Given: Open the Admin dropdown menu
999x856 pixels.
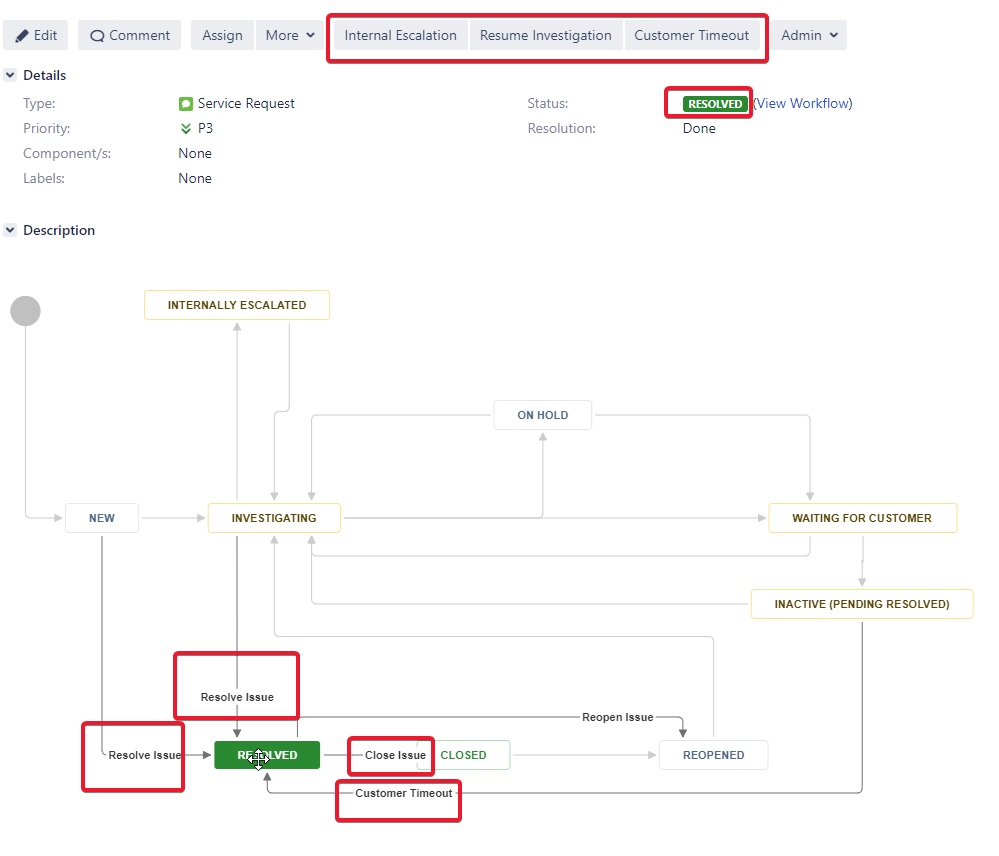Looking at the screenshot, I should coord(809,36).
